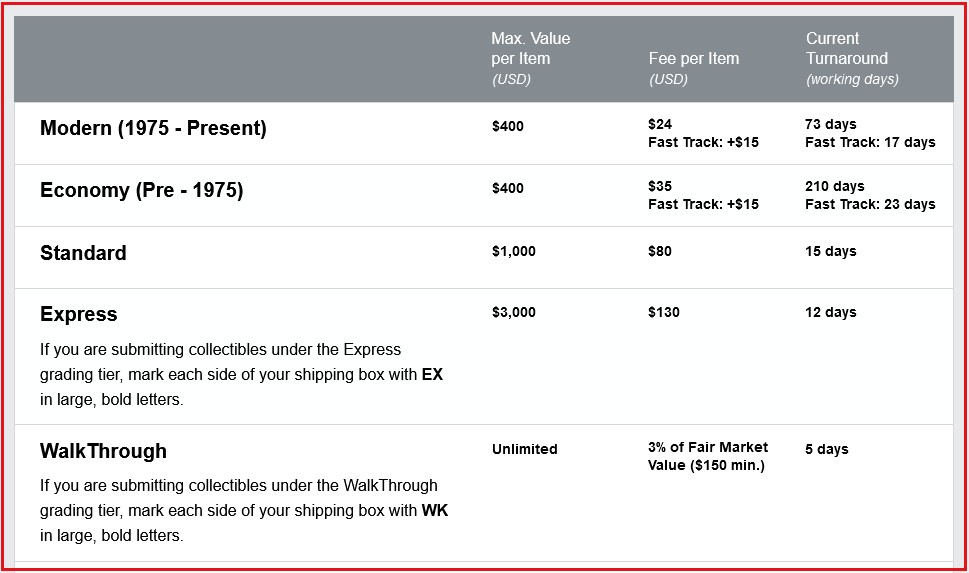Click Fast Track: 23 days in Economy row
This screenshot has height=573, width=969.
870,204
